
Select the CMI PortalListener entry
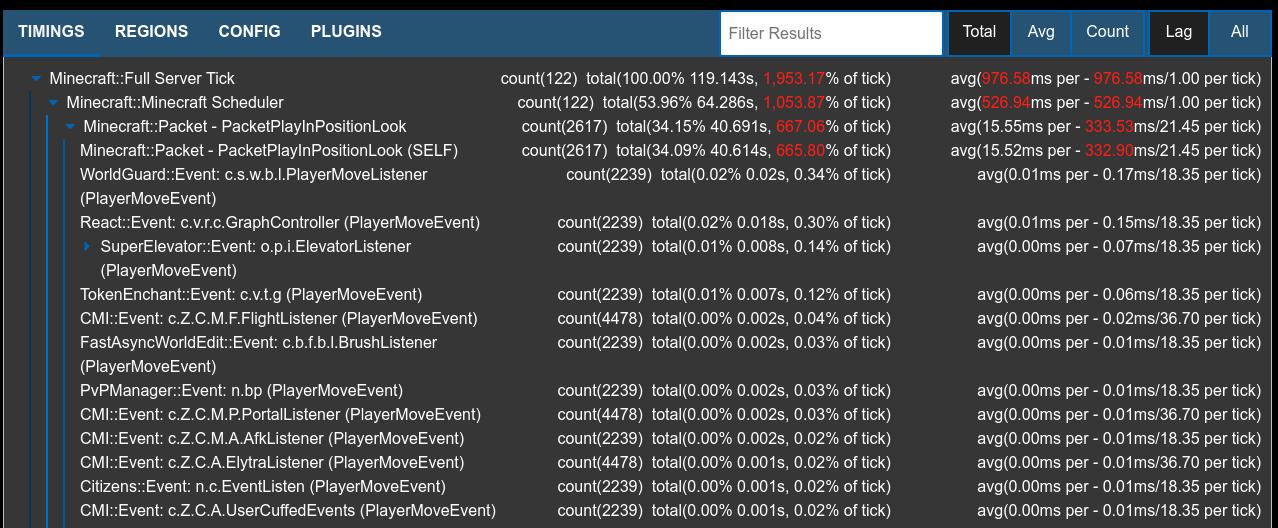coord(280,414)
